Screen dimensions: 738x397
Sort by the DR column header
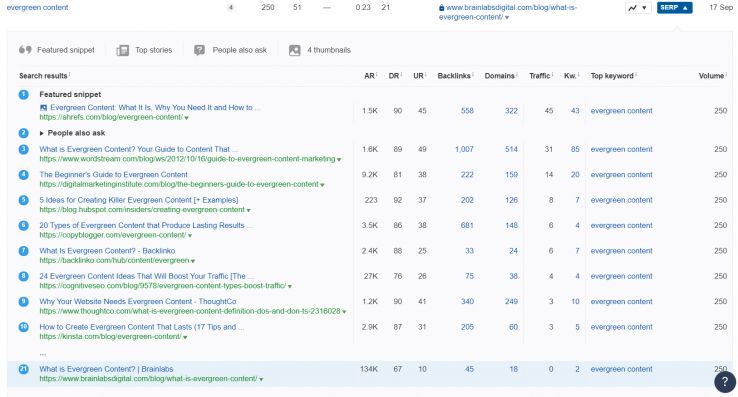pyautogui.click(x=394, y=76)
